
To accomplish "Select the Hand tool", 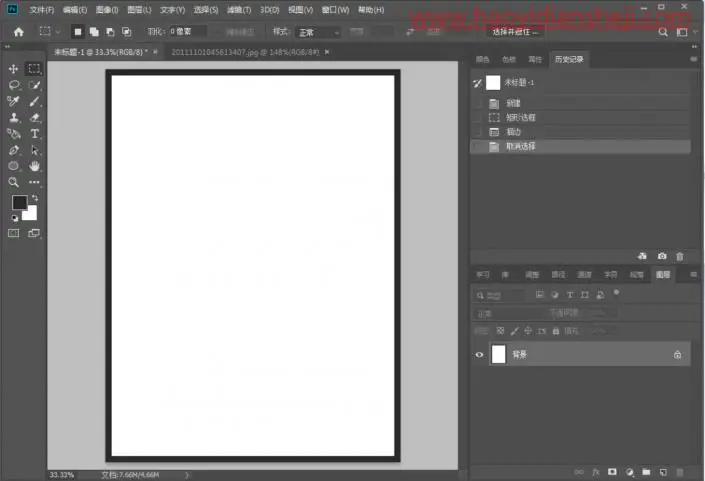I will click(34, 166).
